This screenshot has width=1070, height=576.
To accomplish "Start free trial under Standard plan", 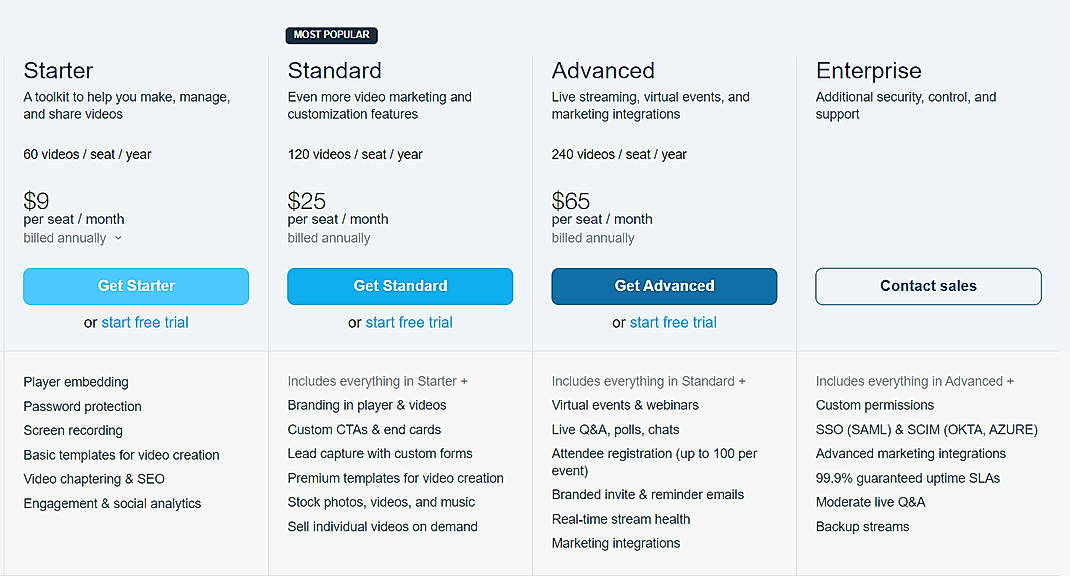I will pos(408,322).
